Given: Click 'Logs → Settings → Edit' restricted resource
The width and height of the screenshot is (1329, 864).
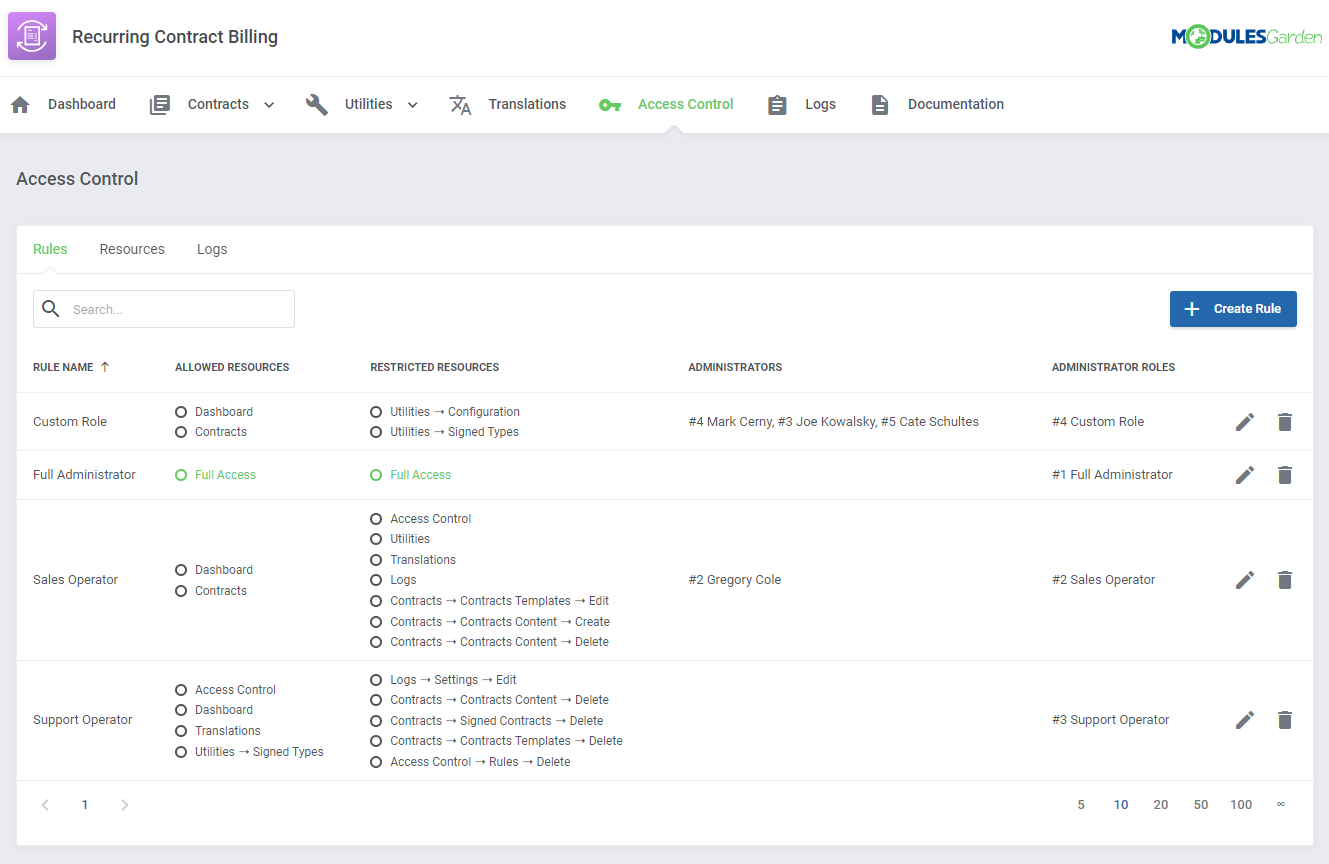Looking at the screenshot, I should [x=453, y=680].
